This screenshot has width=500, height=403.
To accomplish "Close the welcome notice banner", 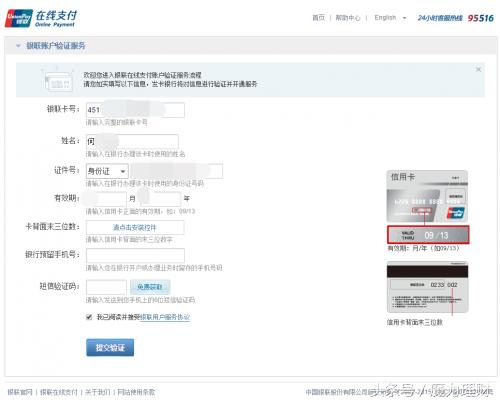I will click(x=478, y=69).
